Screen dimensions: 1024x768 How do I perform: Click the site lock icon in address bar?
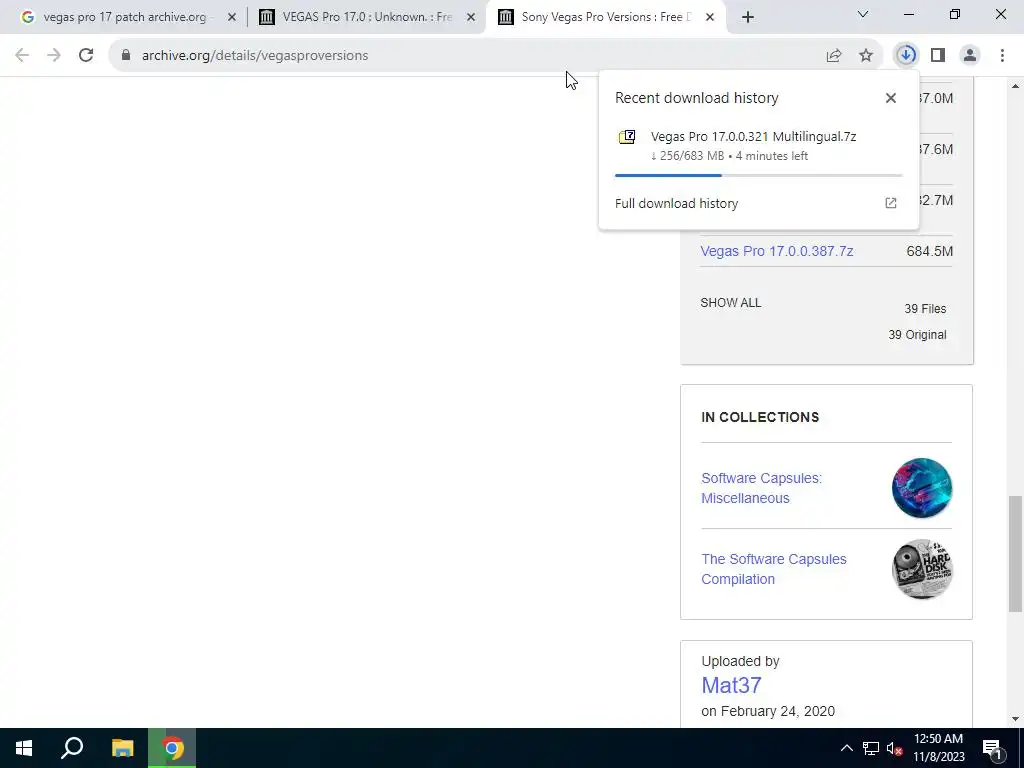pyautogui.click(x=126, y=56)
